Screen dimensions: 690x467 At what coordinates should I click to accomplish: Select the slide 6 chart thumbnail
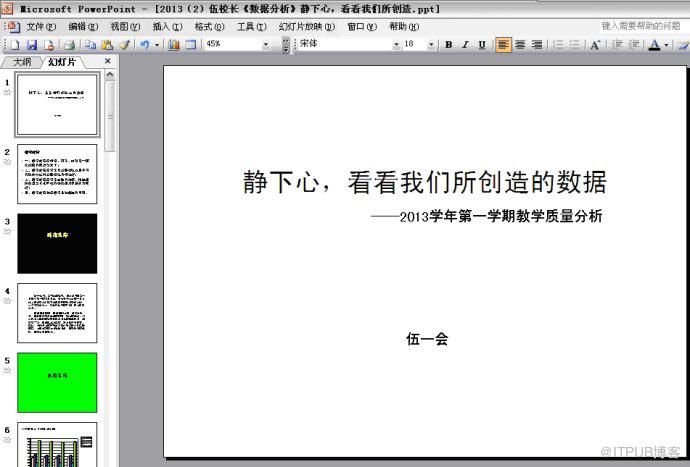(x=57, y=445)
